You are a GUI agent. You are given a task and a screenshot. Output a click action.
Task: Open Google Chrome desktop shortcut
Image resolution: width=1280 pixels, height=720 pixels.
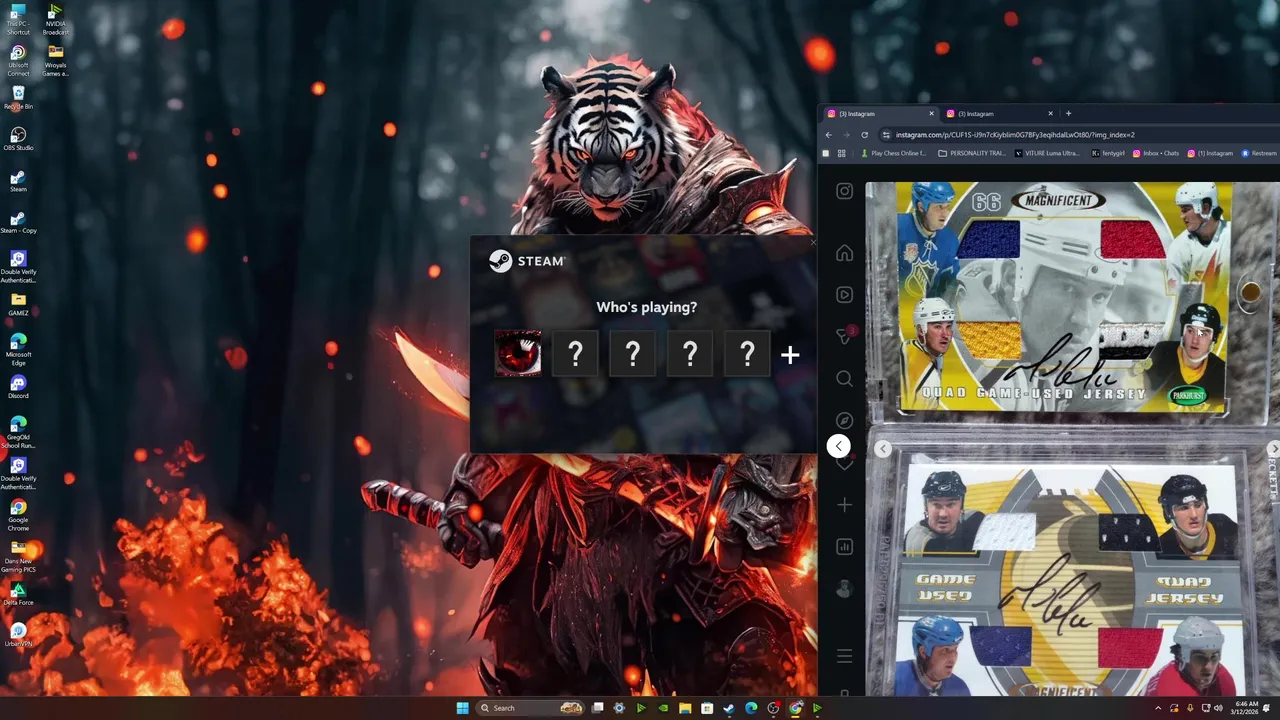[x=18, y=514]
